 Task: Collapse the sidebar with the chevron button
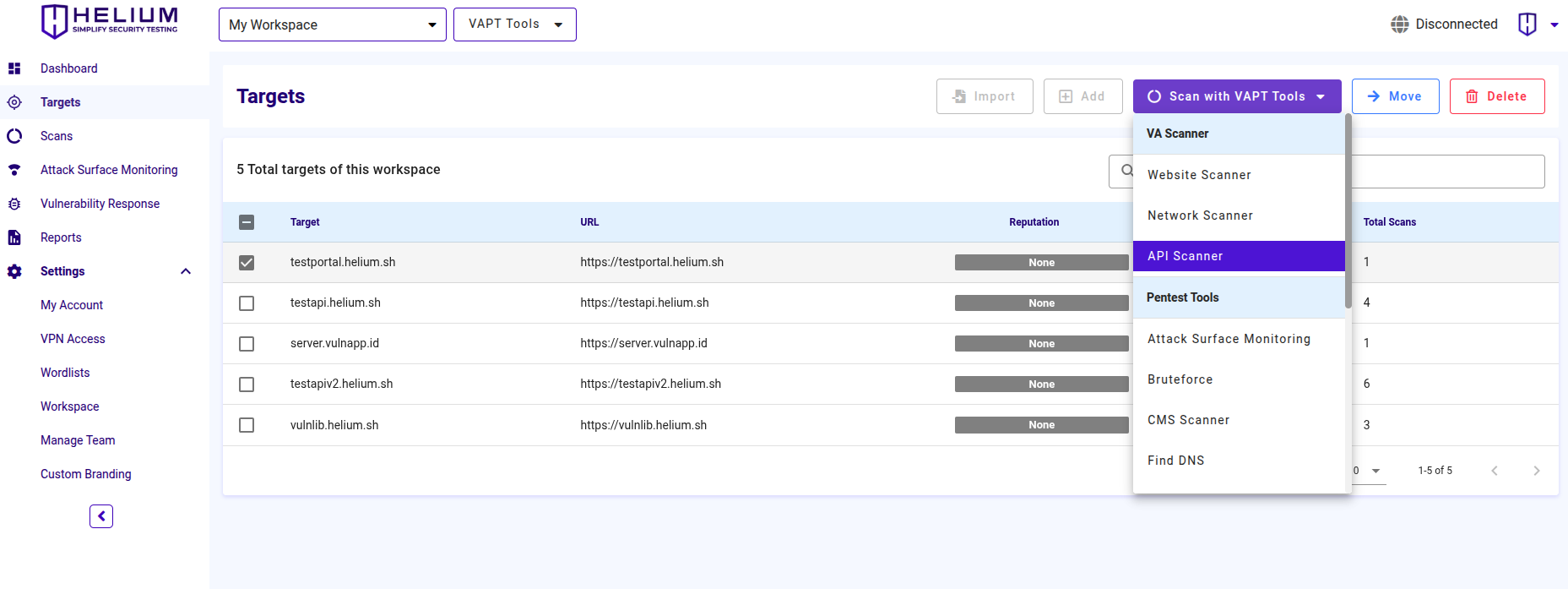pos(101,516)
